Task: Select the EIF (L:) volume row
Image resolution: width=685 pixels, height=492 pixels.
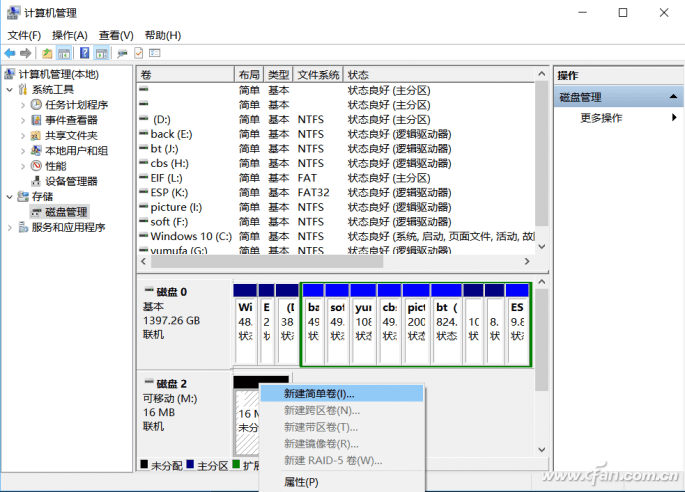Action: (x=336, y=178)
